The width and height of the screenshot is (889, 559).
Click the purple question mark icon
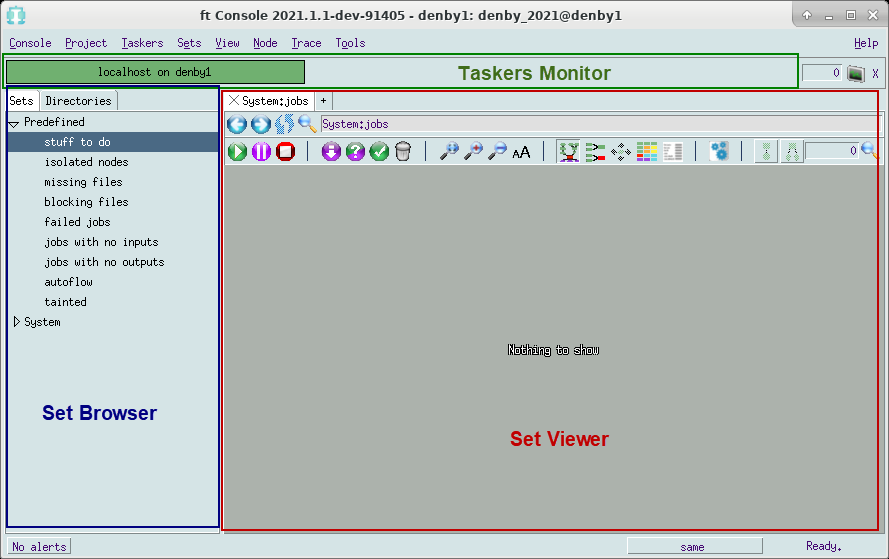[356, 151]
